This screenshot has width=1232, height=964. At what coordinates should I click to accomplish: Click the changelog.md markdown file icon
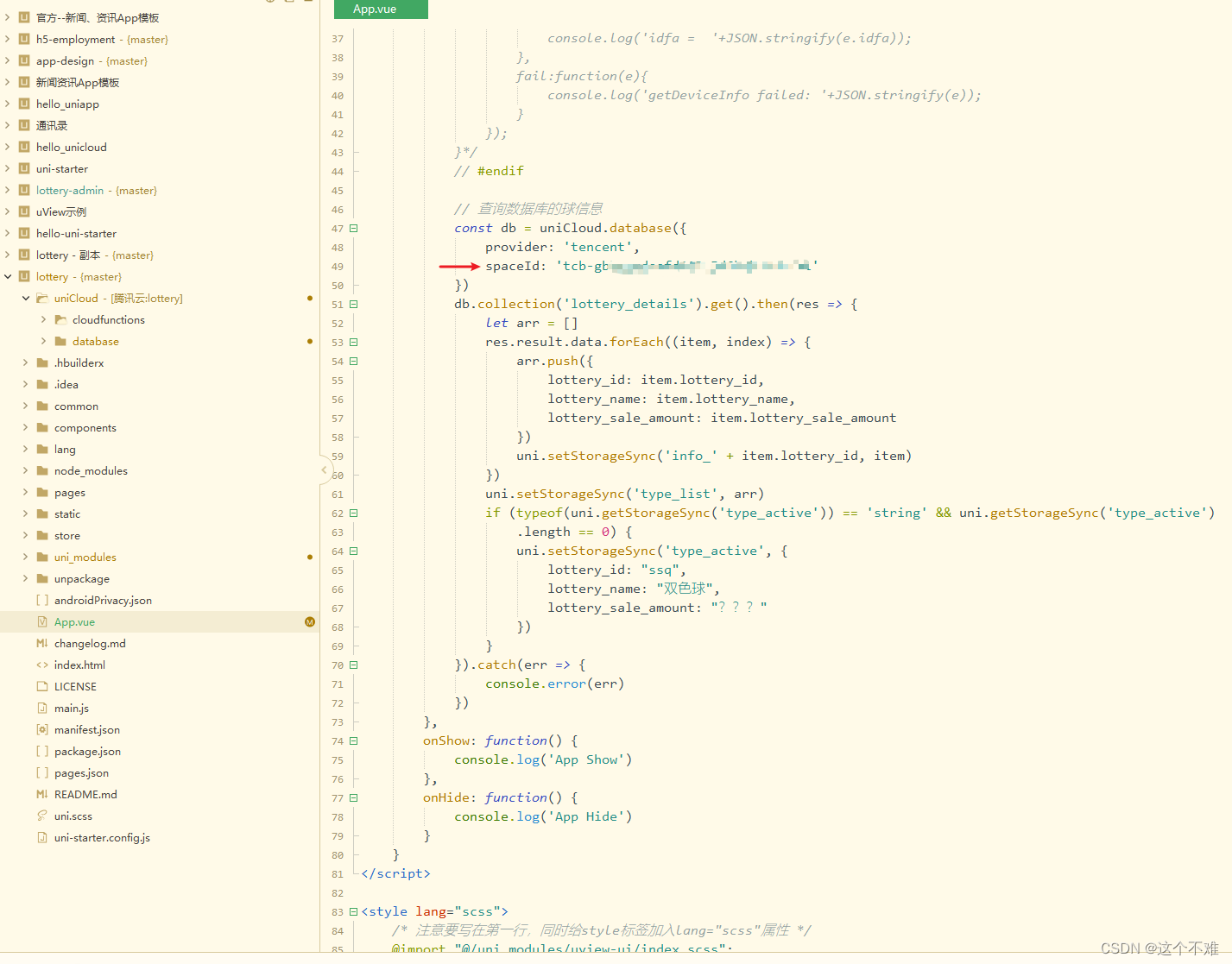pos(42,643)
